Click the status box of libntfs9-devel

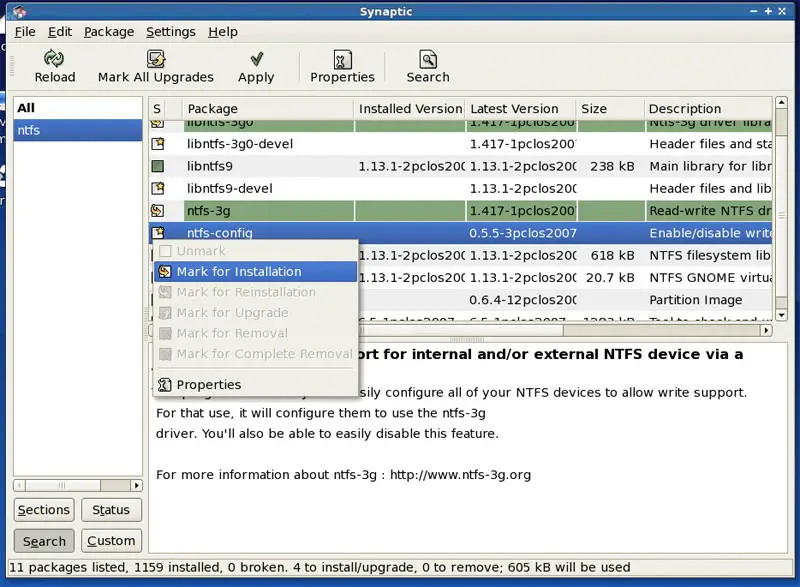[x=158, y=189]
